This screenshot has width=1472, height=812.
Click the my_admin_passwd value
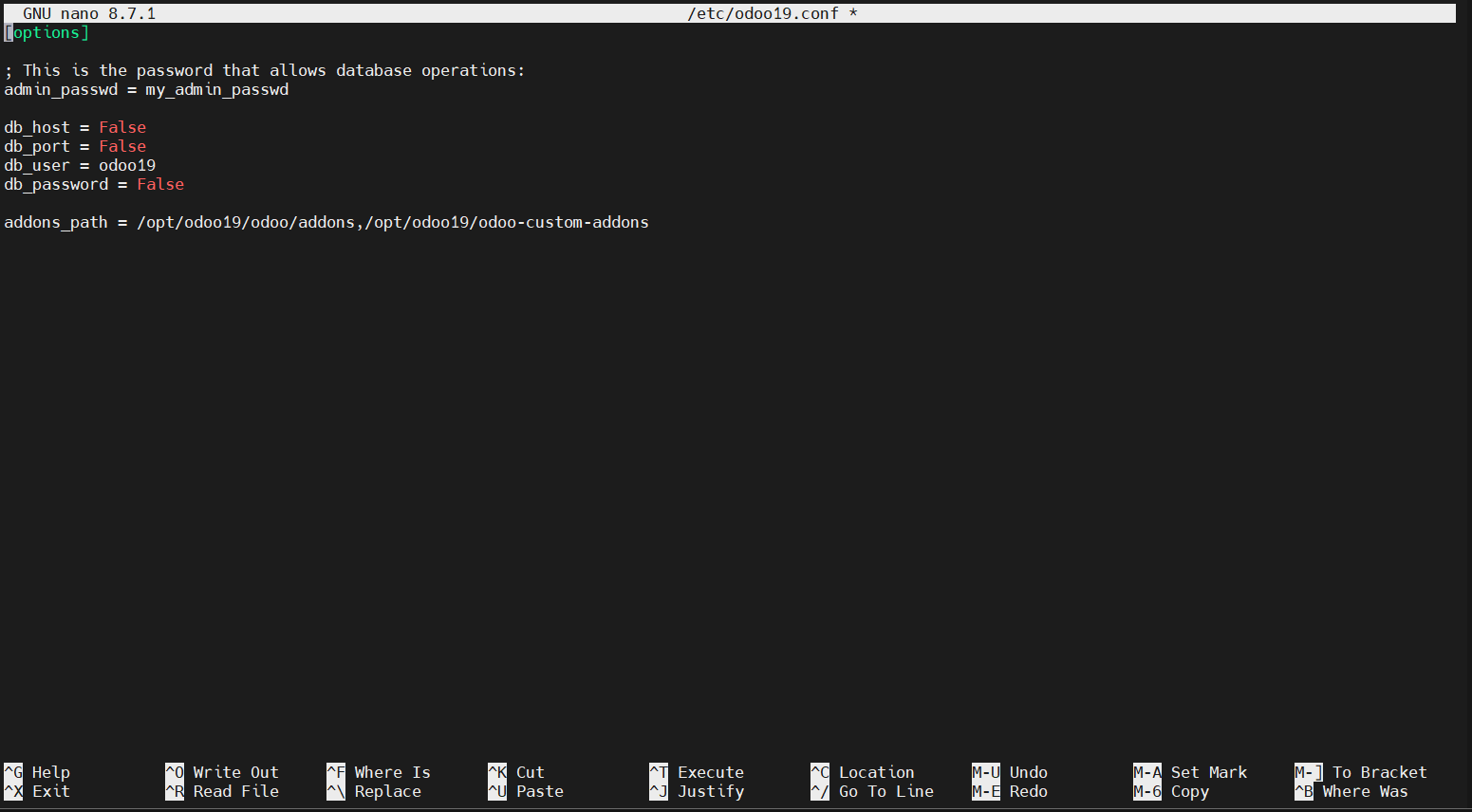[217, 89]
